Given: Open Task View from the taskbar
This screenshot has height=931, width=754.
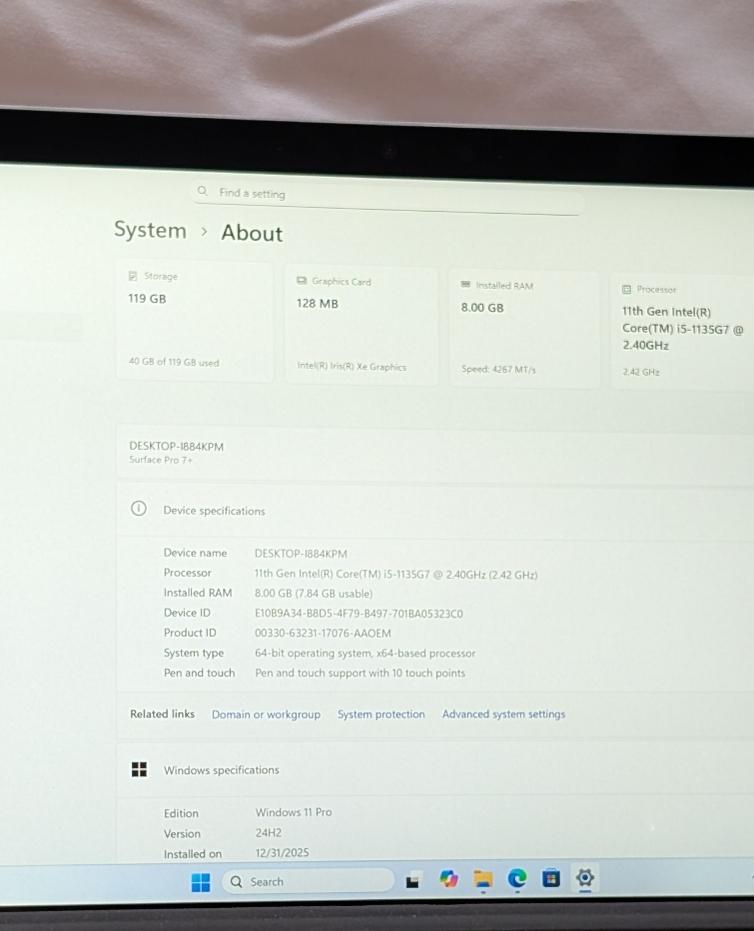Looking at the screenshot, I should point(413,881).
